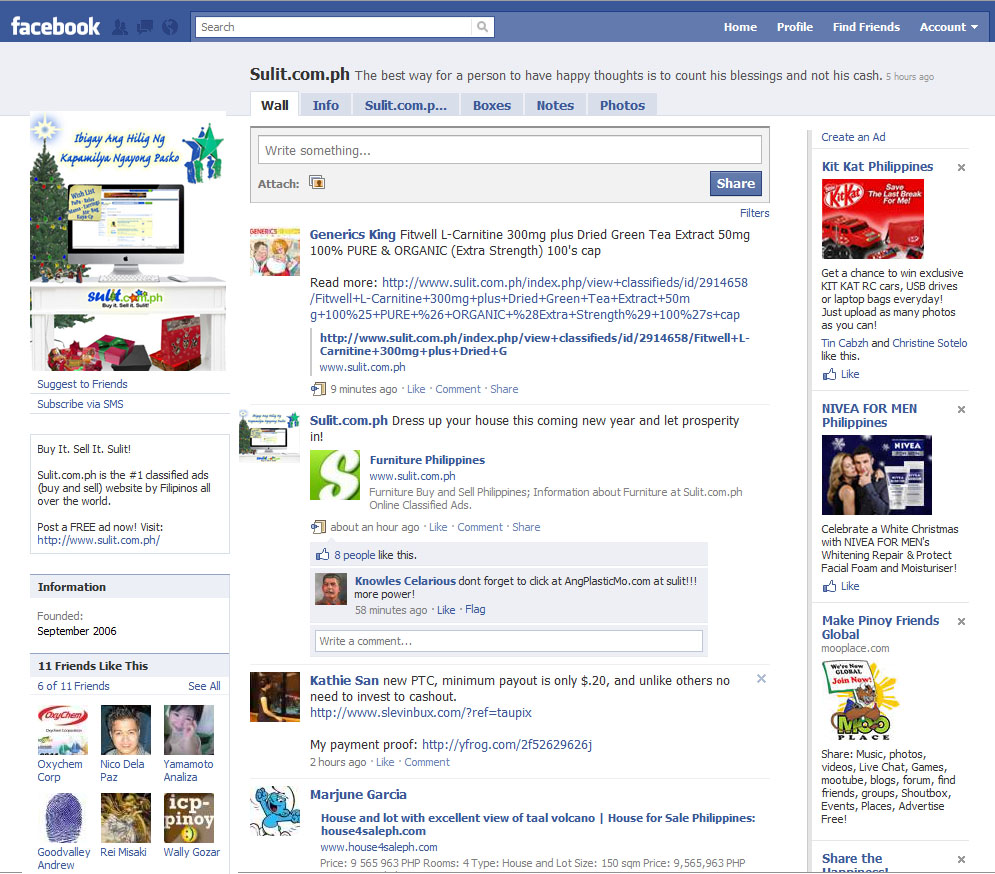995x874 pixels.
Task: Switch to the Info tab
Action: pyautogui.click(x=326, y=105)
